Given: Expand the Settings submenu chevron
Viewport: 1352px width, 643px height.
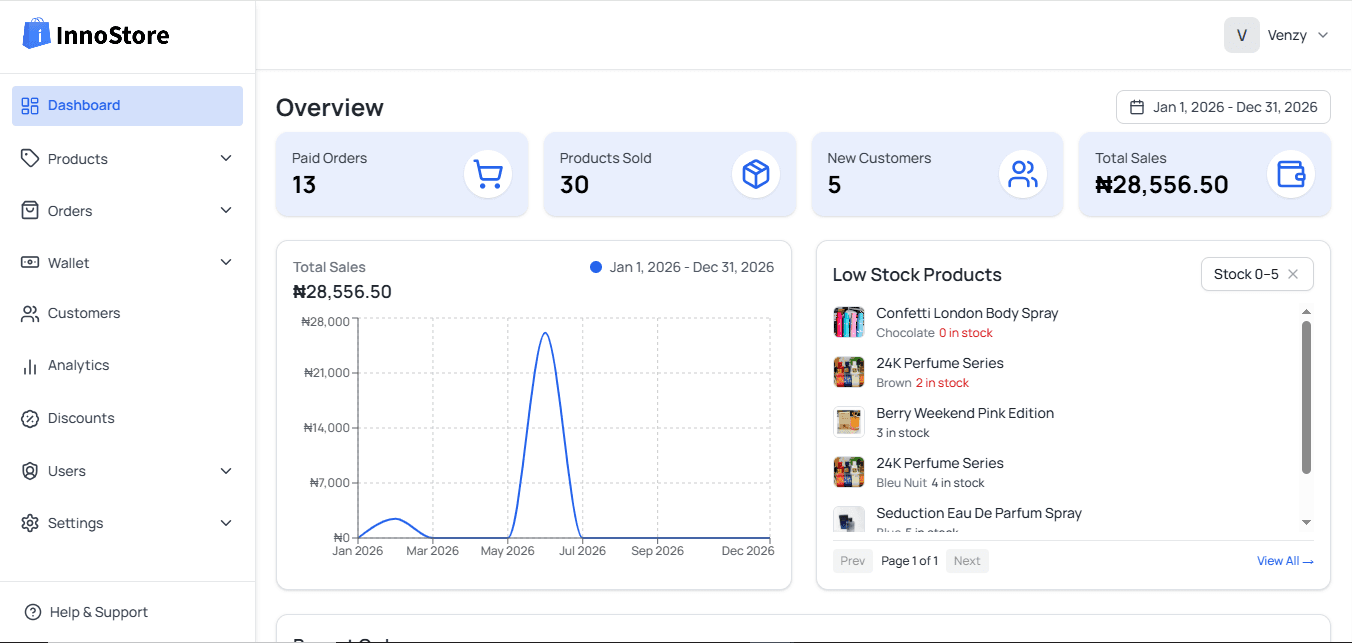Looking at the screenshot, I should 226,523.
